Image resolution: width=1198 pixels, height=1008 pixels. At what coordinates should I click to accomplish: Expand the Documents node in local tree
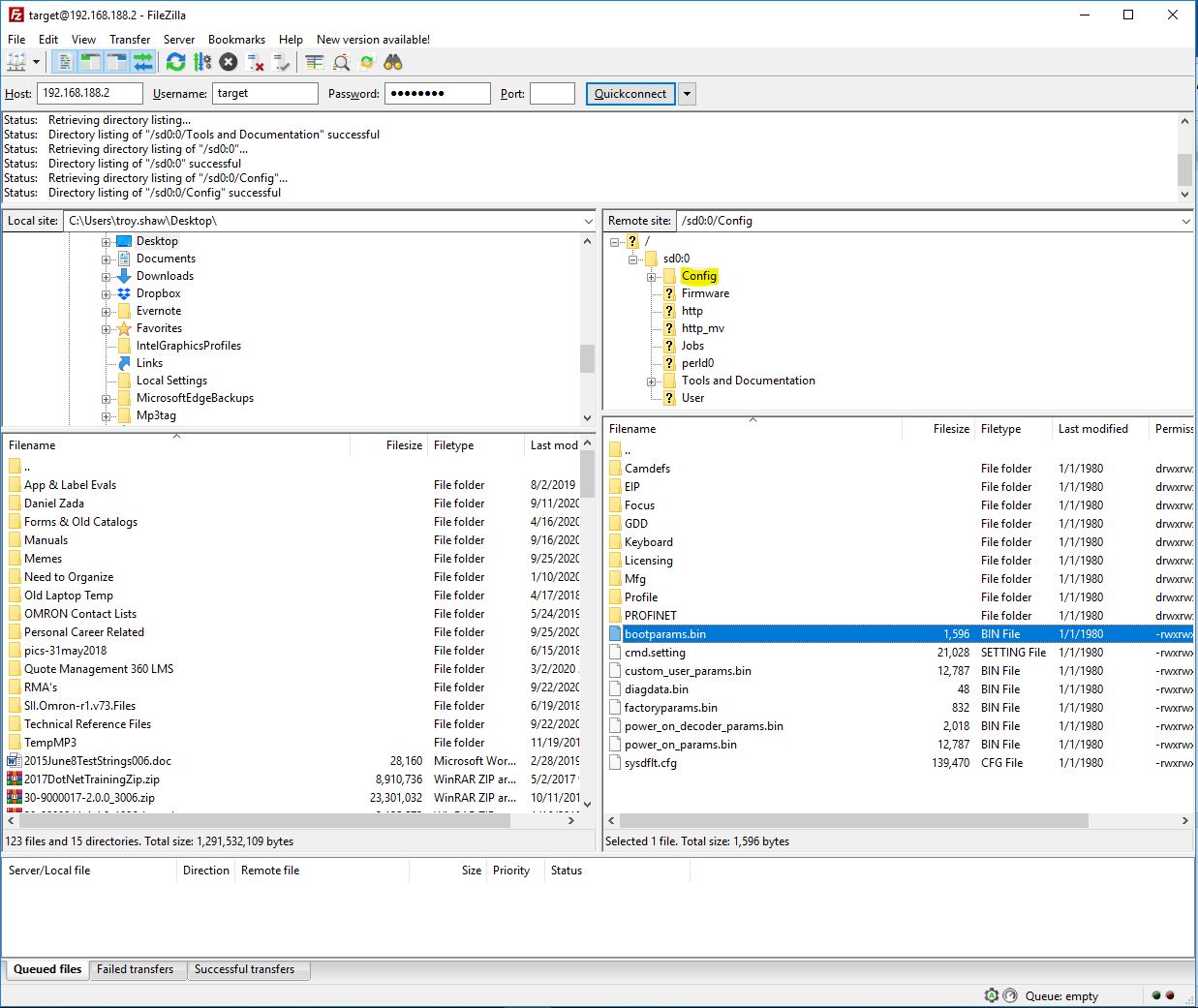pyautogui.click(x=106, y=260)
